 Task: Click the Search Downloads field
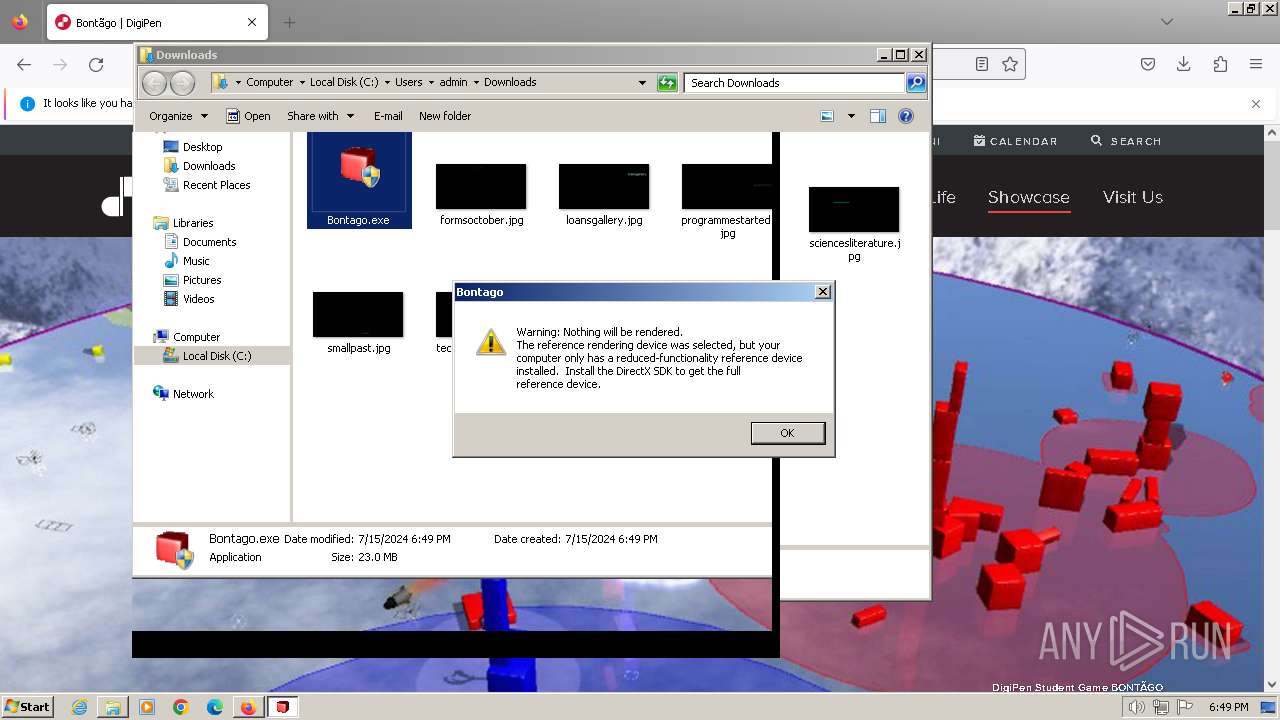[794, 83]
